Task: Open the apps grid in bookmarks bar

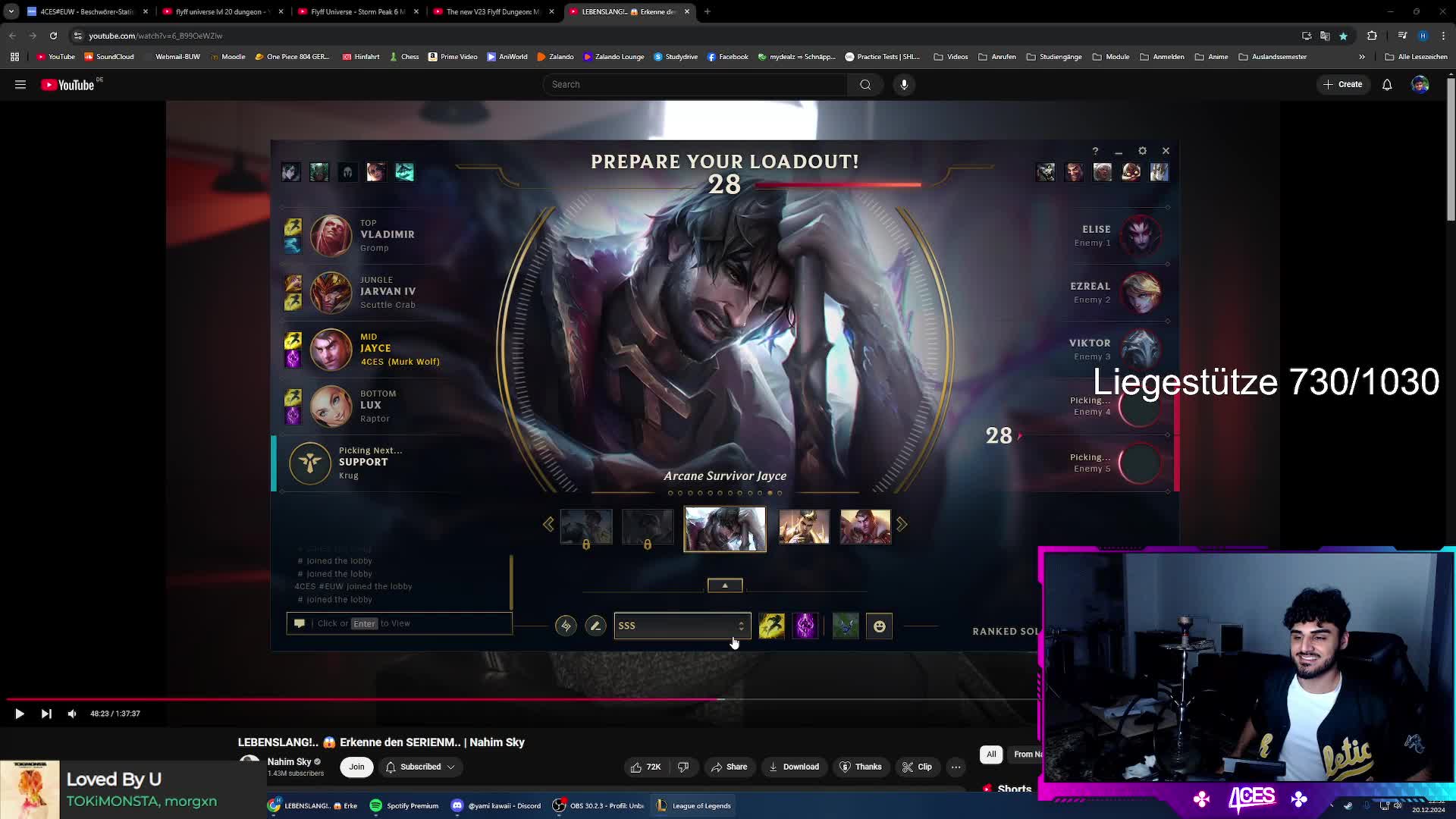Action: click(x=14, y=57)
